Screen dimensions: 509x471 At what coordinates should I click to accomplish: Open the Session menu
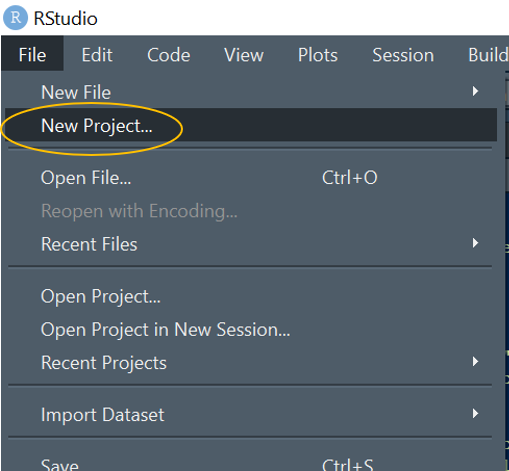tap(403, 55)
